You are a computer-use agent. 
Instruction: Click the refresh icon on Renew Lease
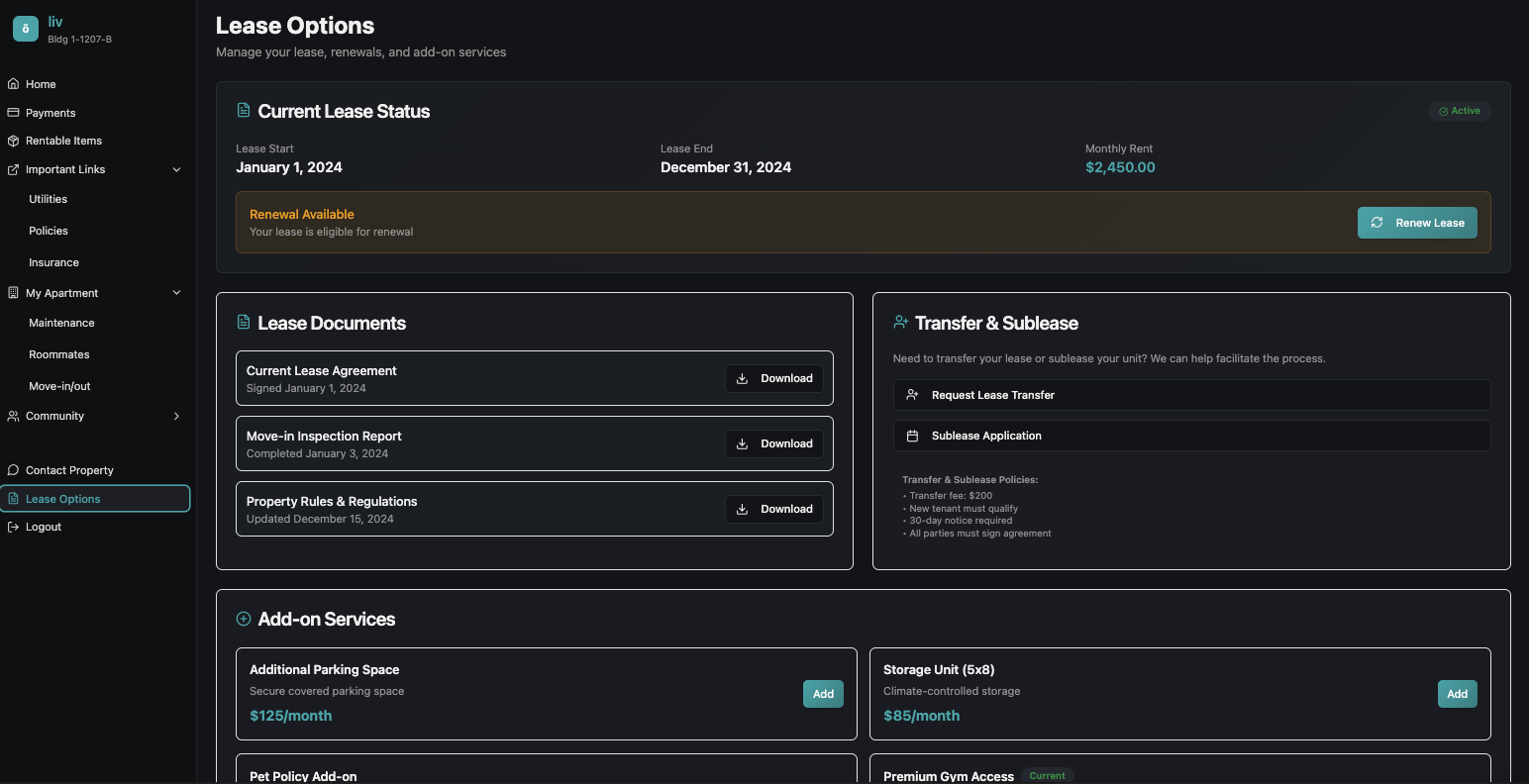pos(1376,223)
